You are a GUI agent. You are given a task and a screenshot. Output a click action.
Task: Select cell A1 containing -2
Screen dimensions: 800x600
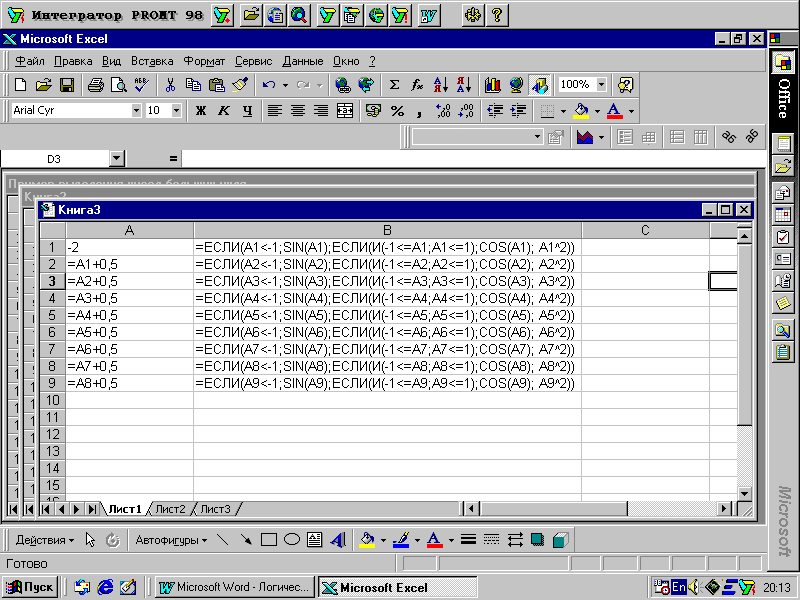coord(130,247)
